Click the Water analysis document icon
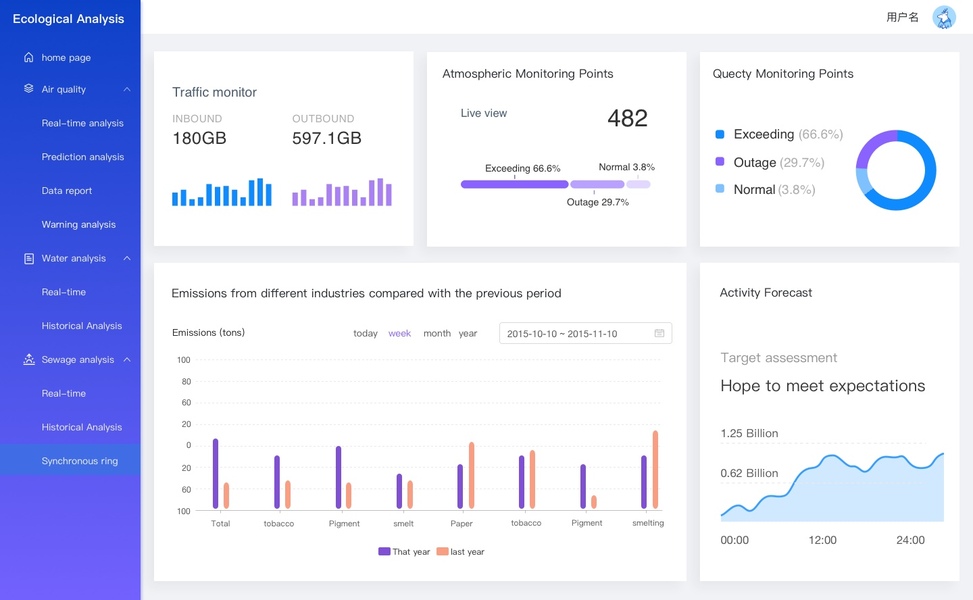 [x=29, y=258]
